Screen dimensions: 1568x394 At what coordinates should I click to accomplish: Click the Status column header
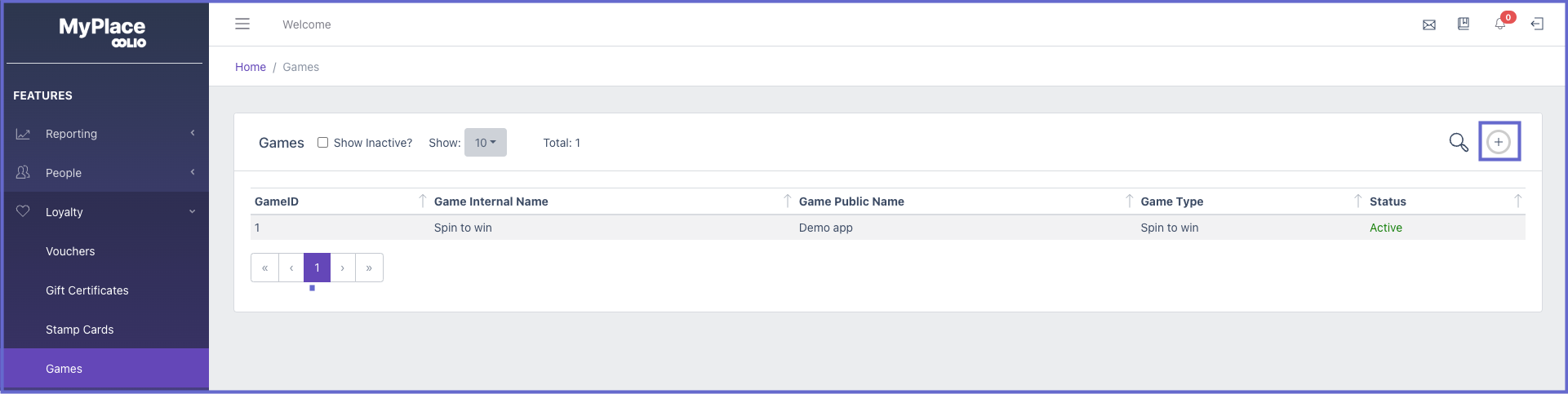click(1388, 201)
